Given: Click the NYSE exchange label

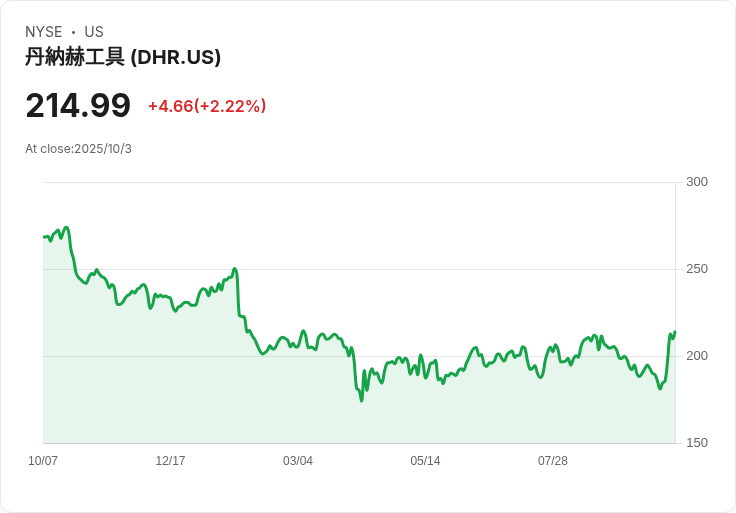Looking at the screenshot, I should click(44, 32).
